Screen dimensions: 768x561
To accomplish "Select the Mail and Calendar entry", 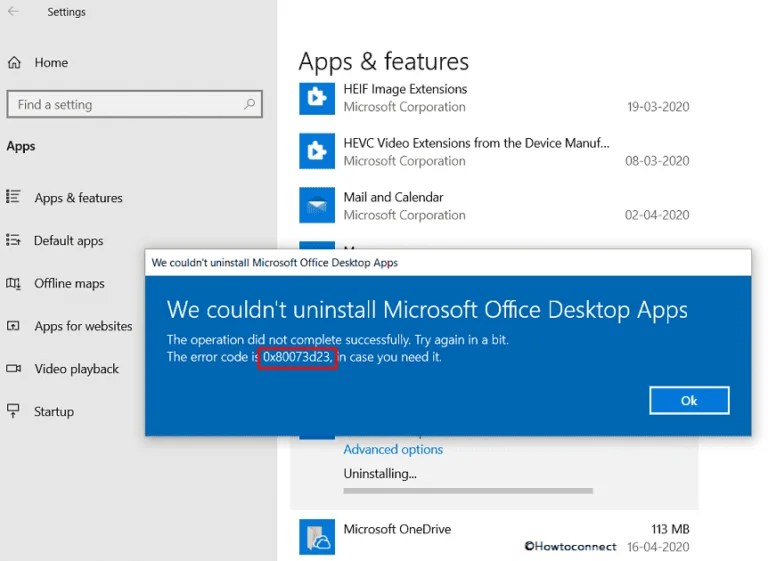I will tap(494, 205).
